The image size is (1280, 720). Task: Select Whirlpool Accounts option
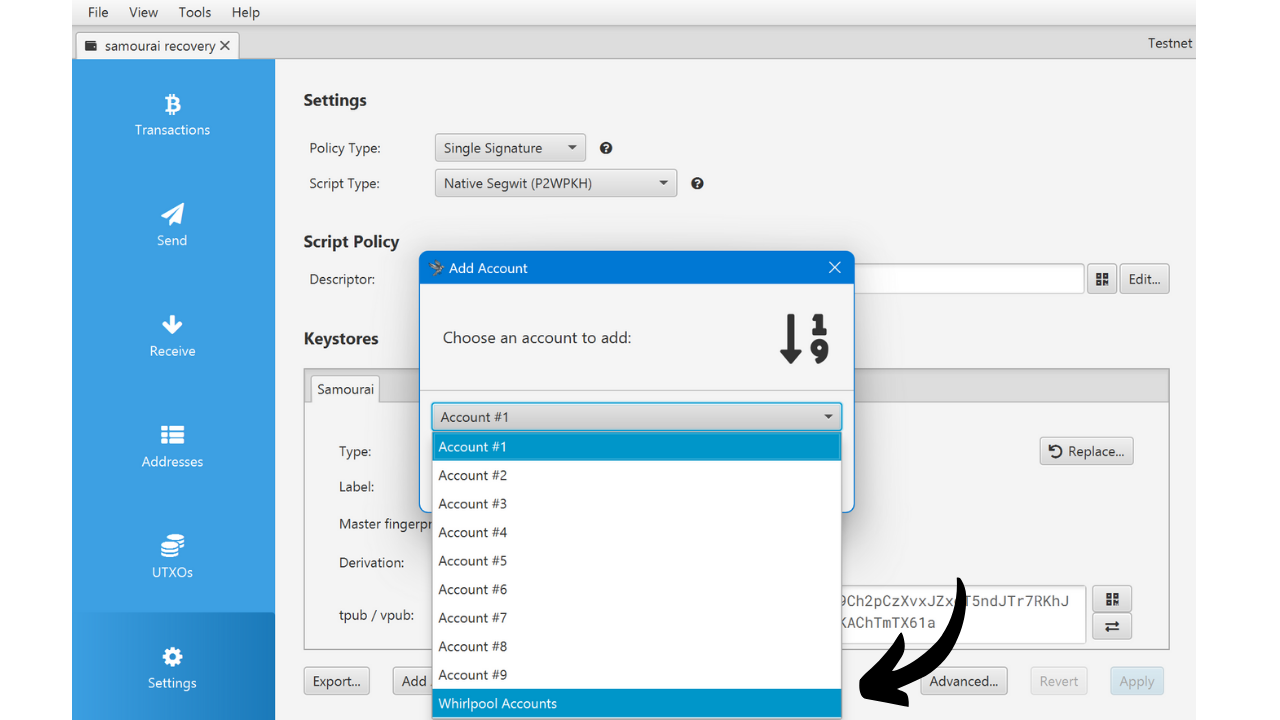(x=637, y=703)
